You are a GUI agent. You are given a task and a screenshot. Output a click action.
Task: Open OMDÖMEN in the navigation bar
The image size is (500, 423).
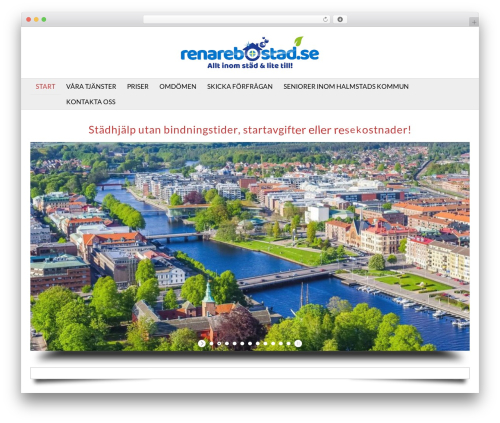pos(178,87)
